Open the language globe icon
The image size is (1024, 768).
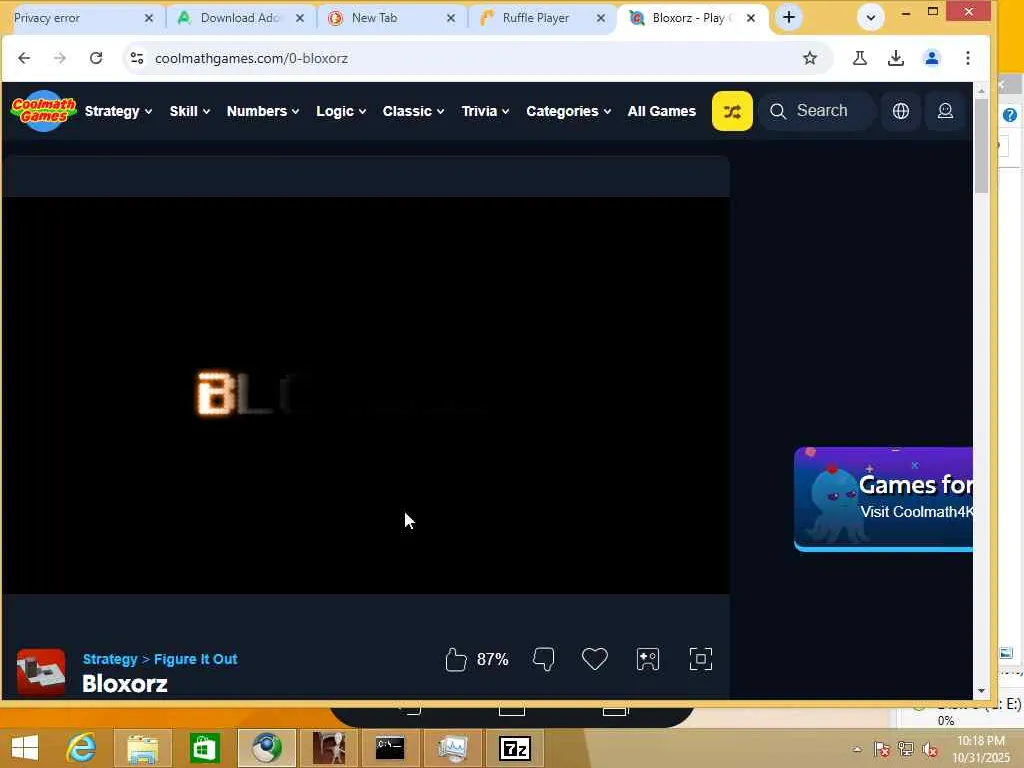coord(901,111)
